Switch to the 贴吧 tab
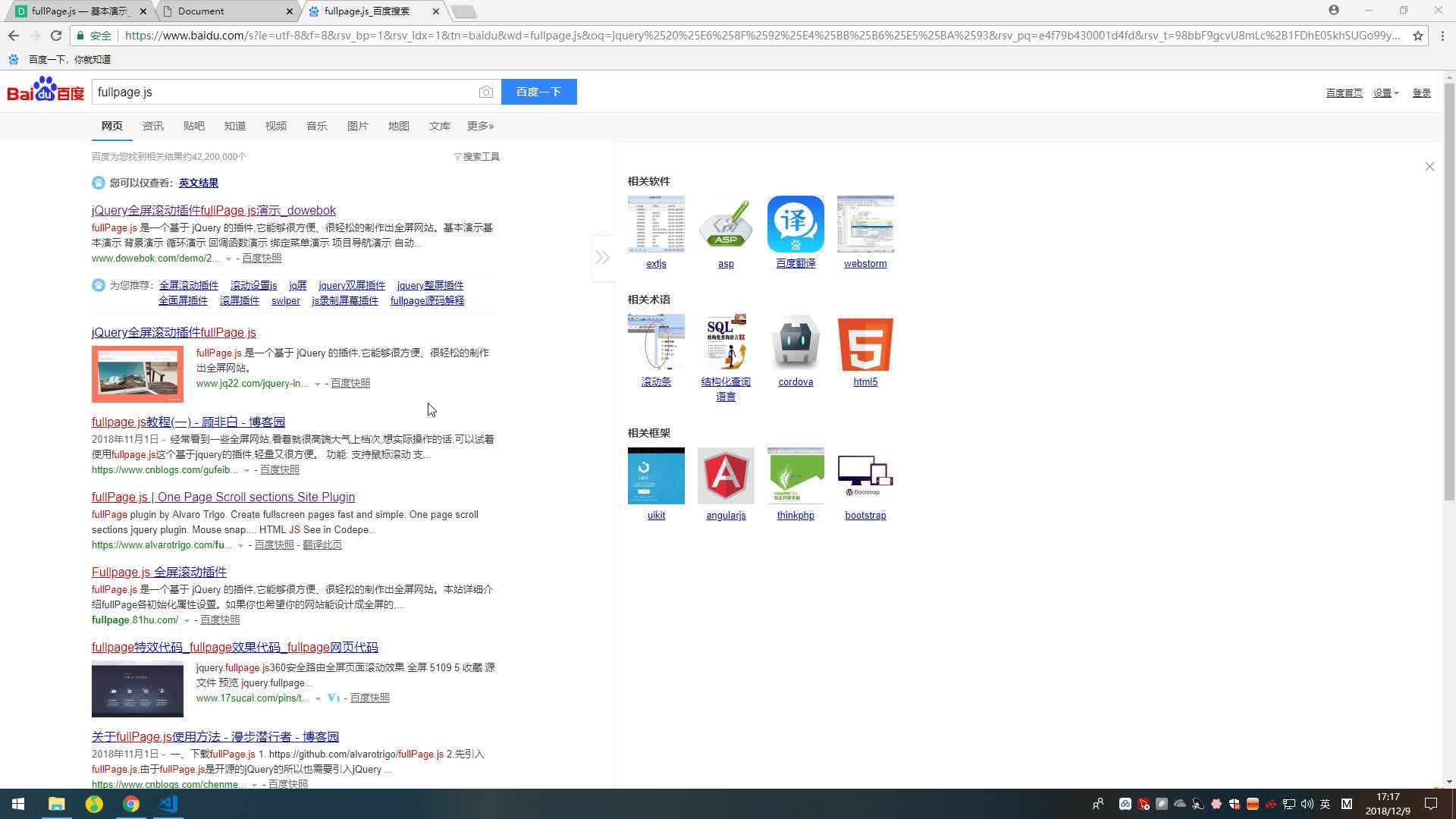The width and height of the screenshot is (1456, 819). tap(193, 126)
